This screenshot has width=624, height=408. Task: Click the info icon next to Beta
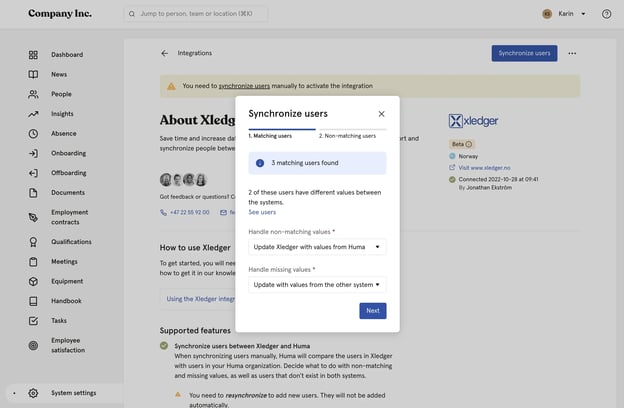pos(469,144)
